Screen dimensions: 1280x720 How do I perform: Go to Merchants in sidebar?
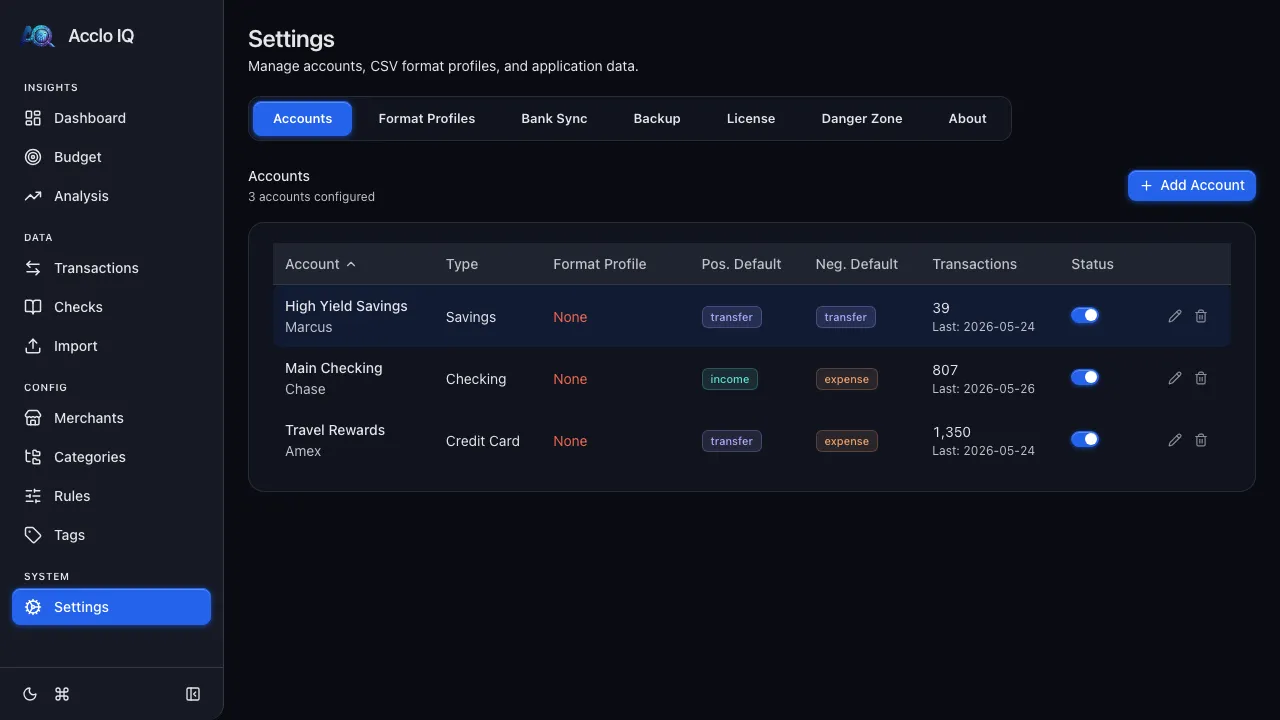111,418
